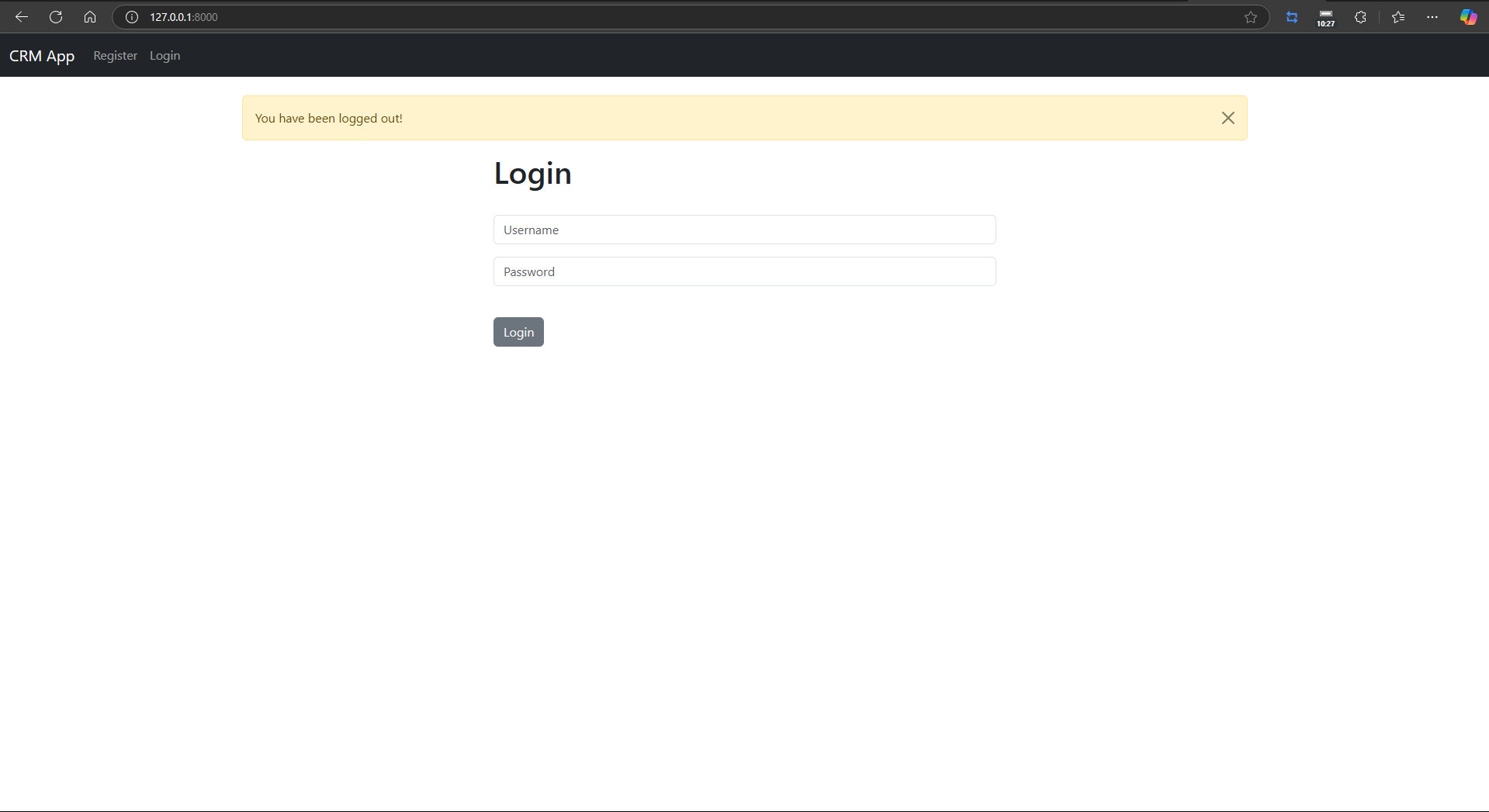Launch the Copilot icon in the toolbar
1489x812 pixels.
(x=1468, y=17)
